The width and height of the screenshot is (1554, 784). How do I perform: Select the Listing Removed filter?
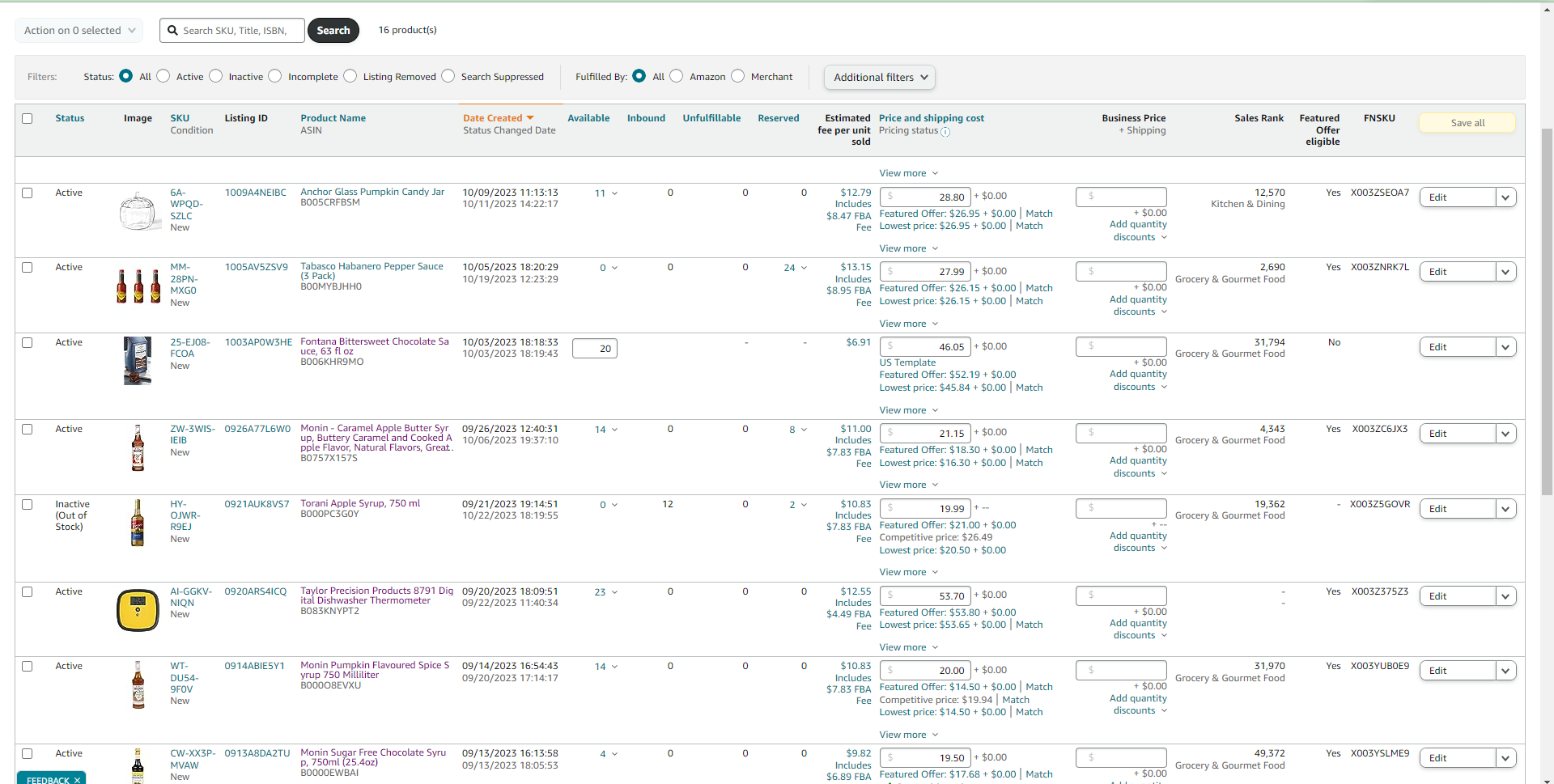(x=350, y=76)
